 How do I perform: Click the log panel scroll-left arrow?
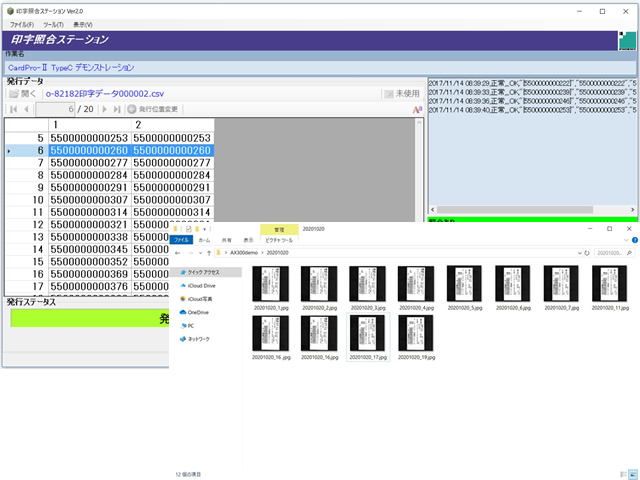tap(433, 209)
